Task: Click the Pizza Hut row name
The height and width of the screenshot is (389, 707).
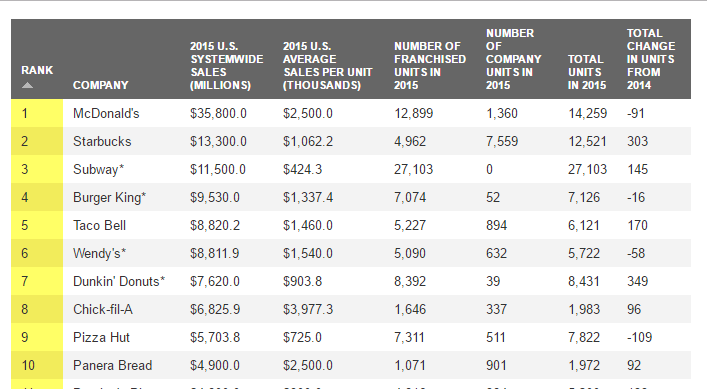Action: (101, 337)
